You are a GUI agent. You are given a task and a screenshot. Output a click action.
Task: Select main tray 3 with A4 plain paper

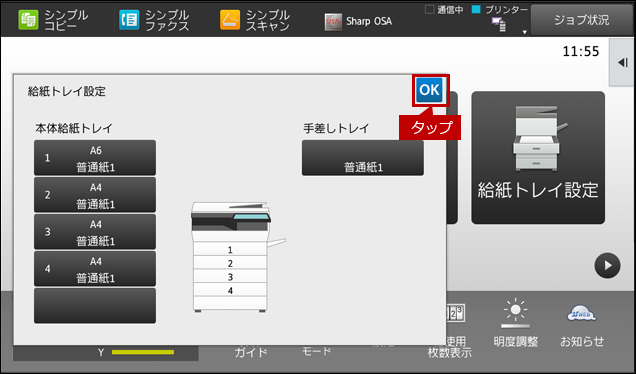pyautogui.click(x=95, y=232)
